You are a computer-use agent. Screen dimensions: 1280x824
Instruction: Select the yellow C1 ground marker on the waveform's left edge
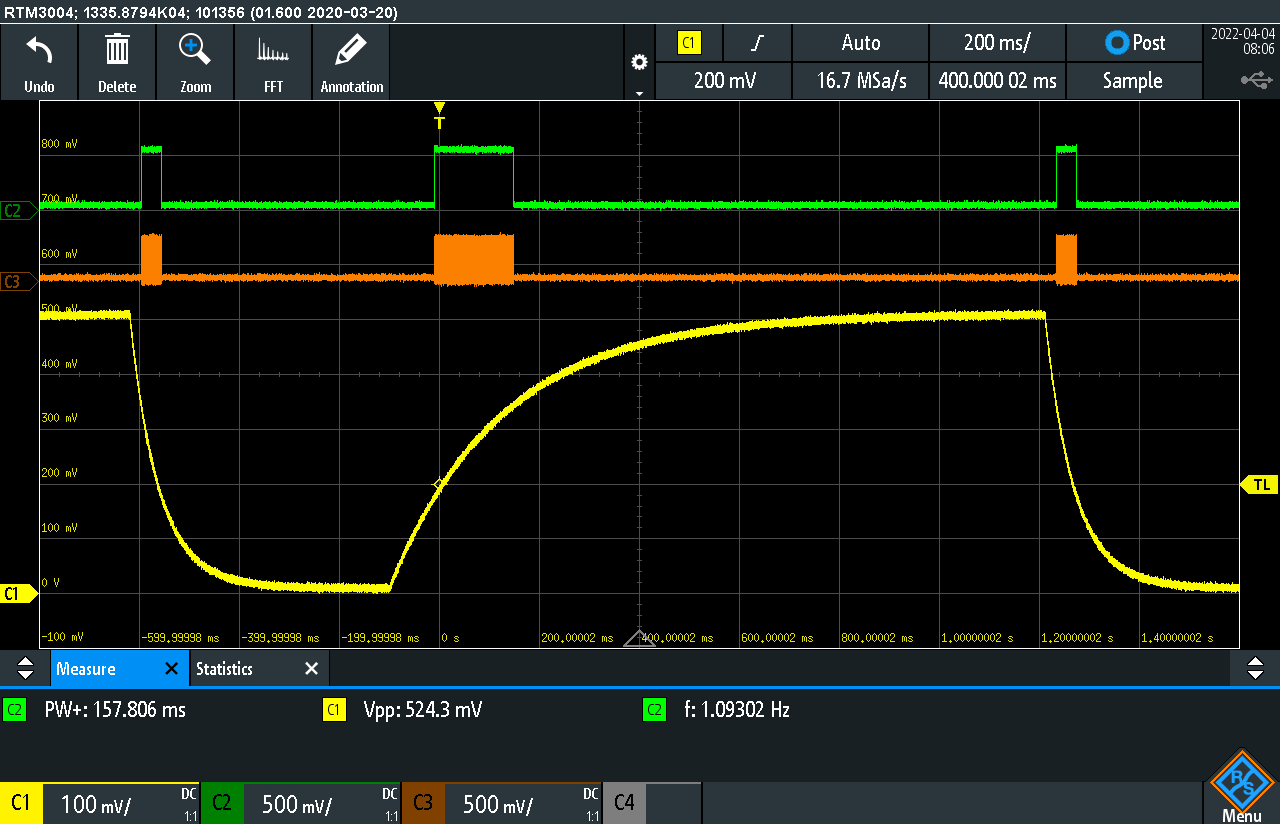[x=17, y=593]
